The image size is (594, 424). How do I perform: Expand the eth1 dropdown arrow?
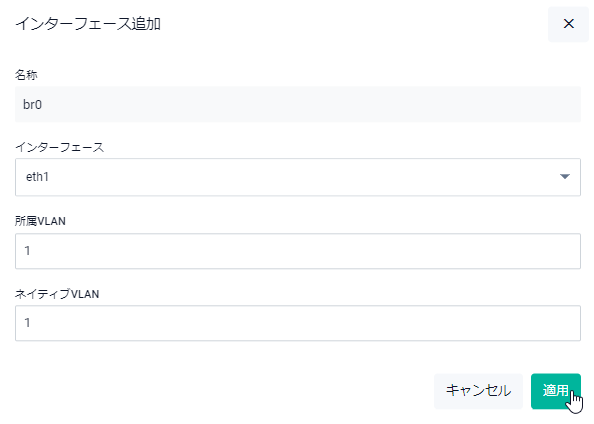(x=564, y=177)
